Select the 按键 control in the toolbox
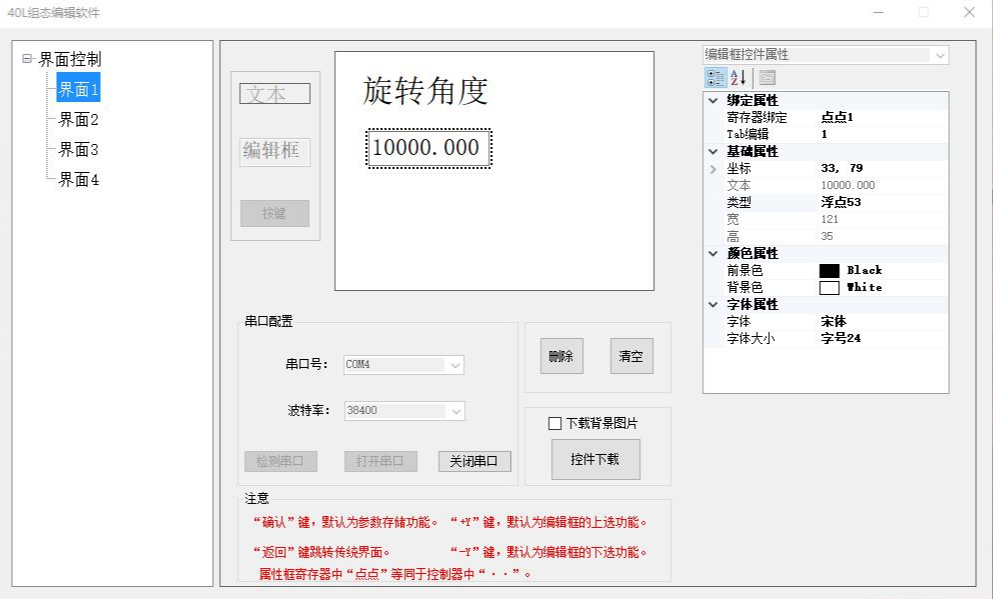Screen dimensions: 993x599 coord(275,214)
